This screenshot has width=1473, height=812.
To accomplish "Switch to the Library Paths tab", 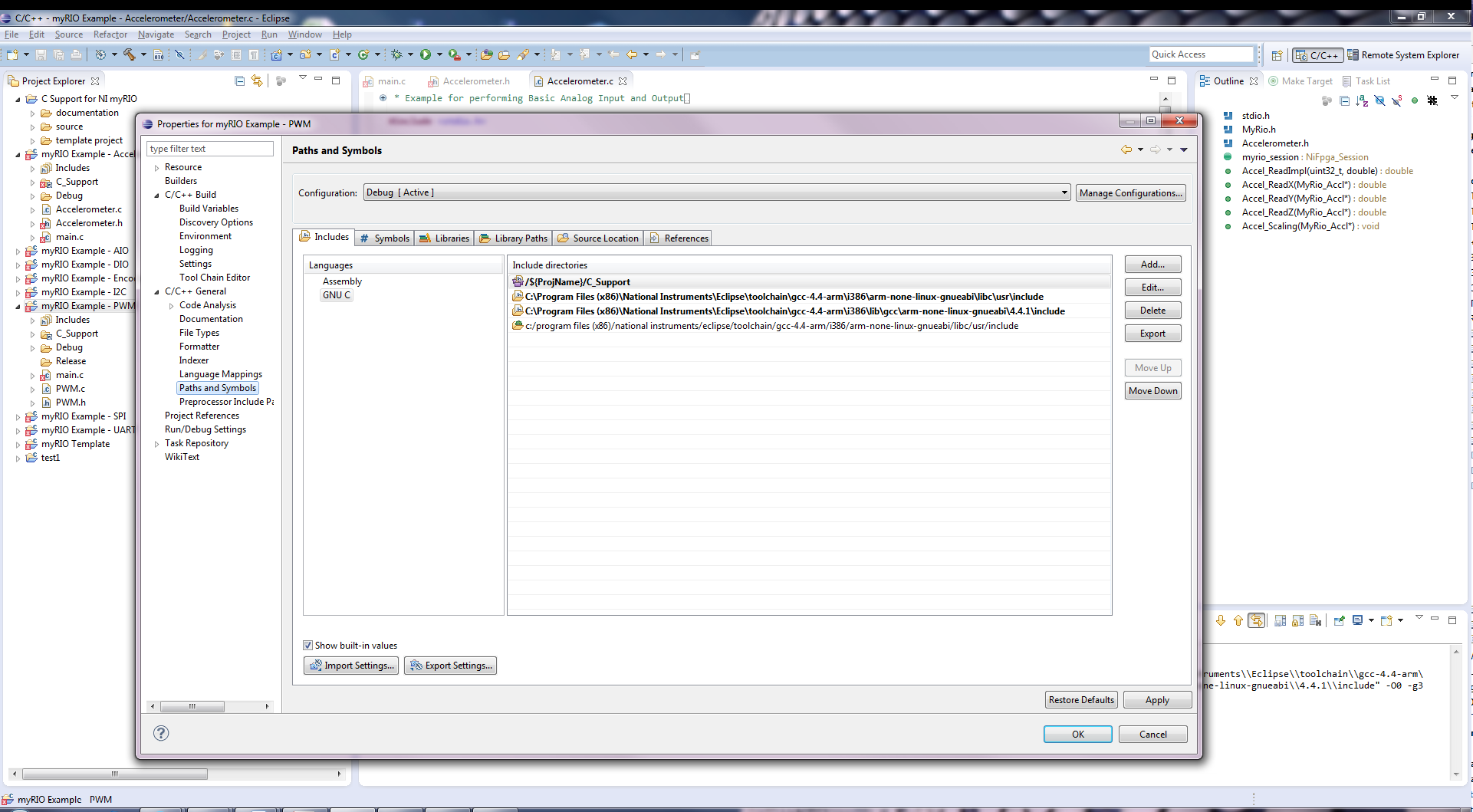I will [x=514, y=238].
